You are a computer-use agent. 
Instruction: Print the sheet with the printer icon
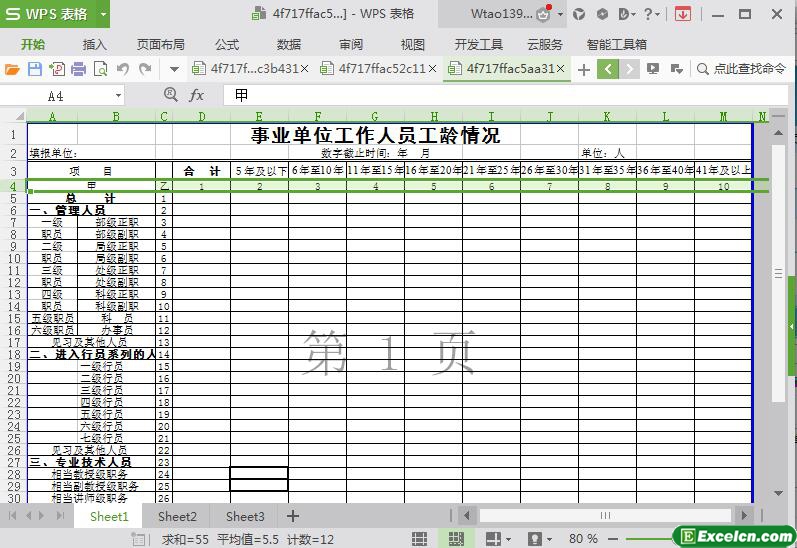[x=78, y=69]
